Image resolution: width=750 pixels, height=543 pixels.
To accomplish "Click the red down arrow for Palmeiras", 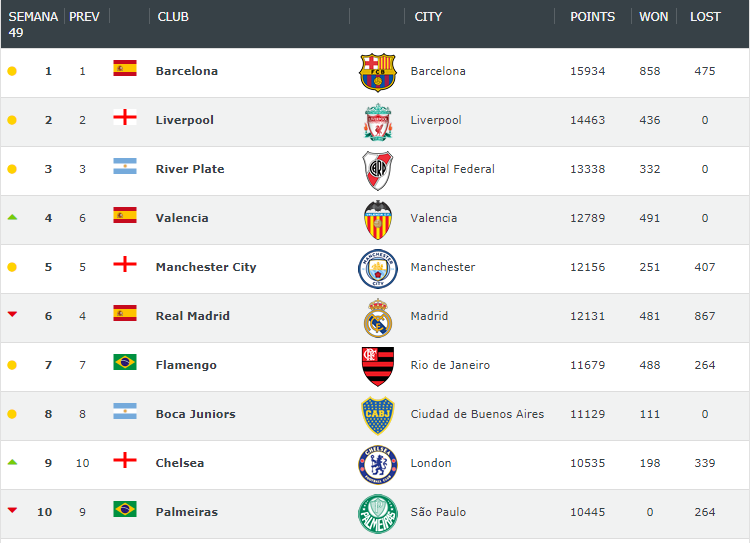I will (x=12, y=510).
